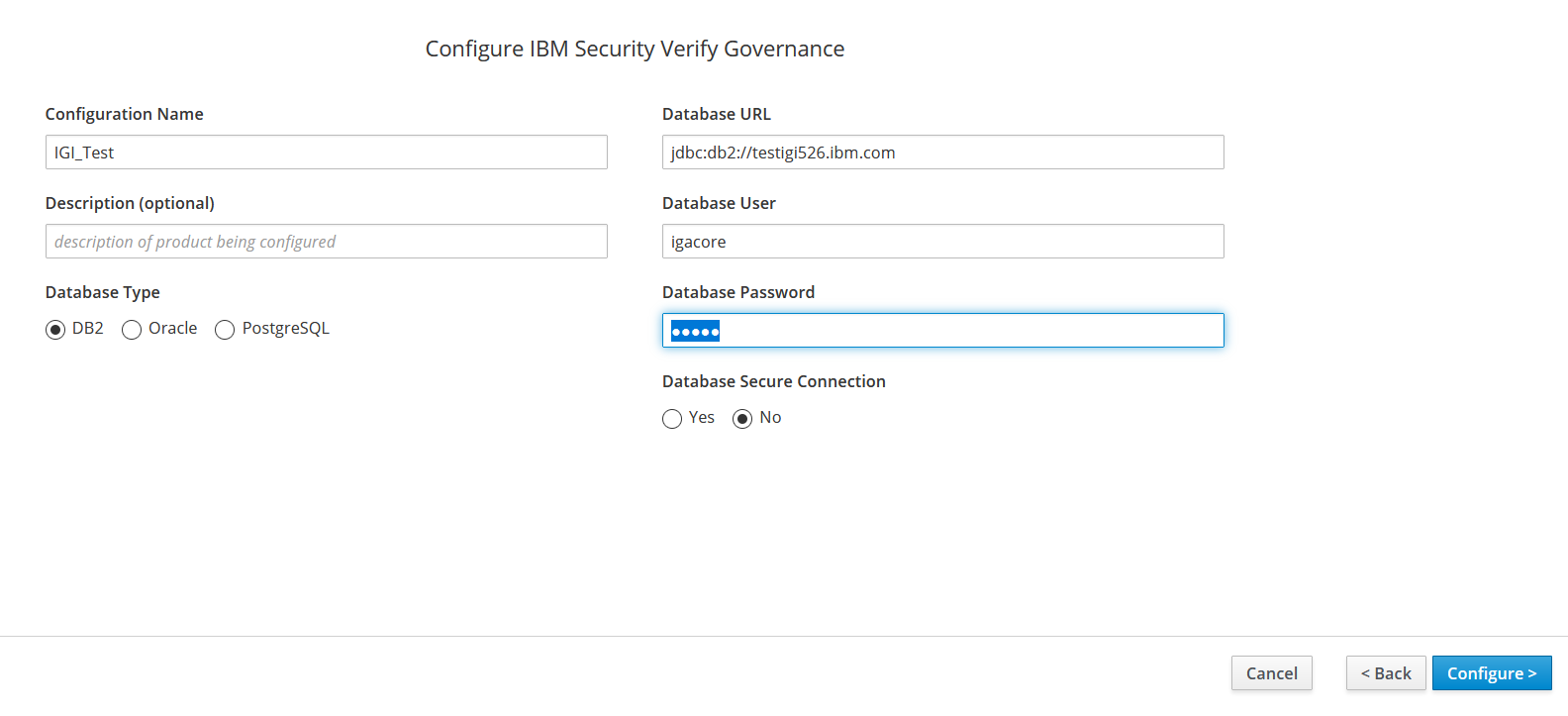This screenshot has height=716, width=1568.
Task: Click the Configure IBM Security Verify Governance heading
Action: click(635, 50)
